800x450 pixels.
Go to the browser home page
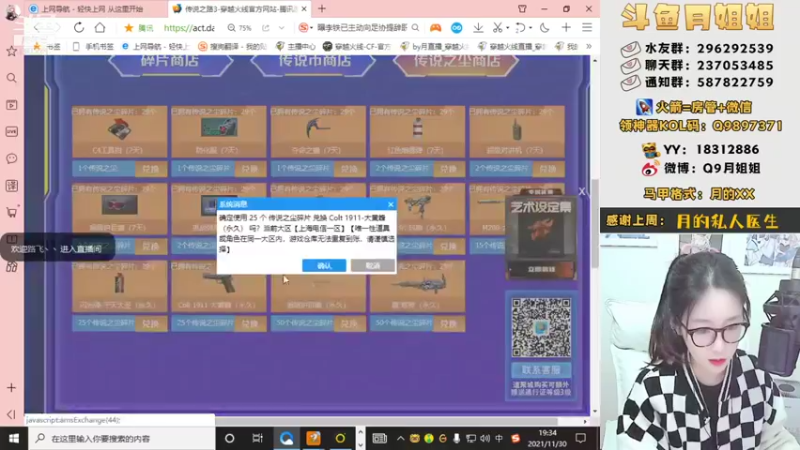coord(101,28)
